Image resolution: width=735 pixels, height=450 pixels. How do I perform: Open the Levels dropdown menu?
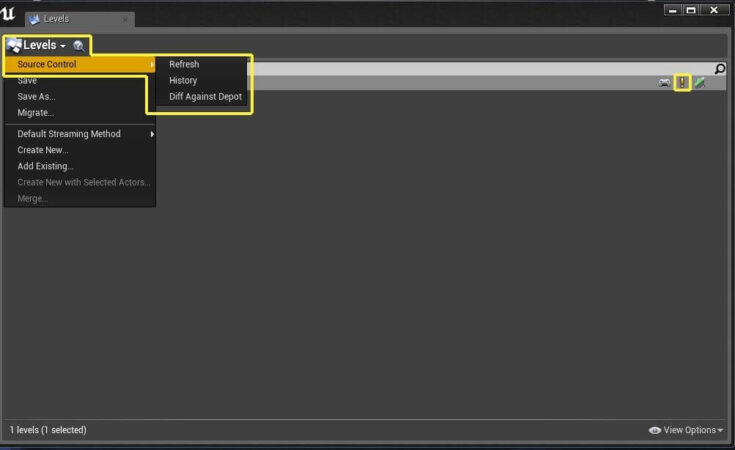point(45,45)
